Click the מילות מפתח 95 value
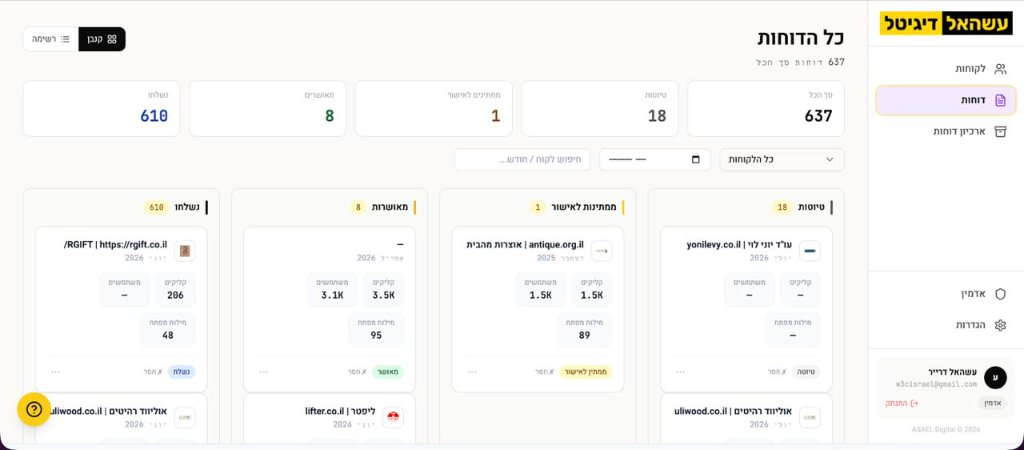 [x=376, y=335]
